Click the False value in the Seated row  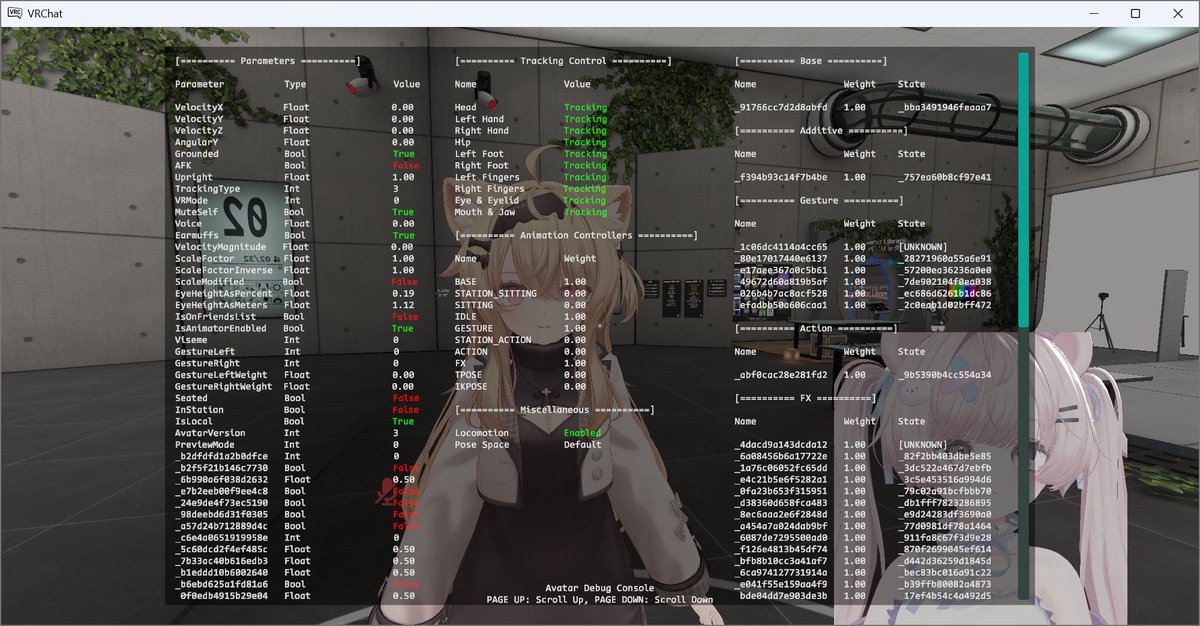(x=406, y=398)
